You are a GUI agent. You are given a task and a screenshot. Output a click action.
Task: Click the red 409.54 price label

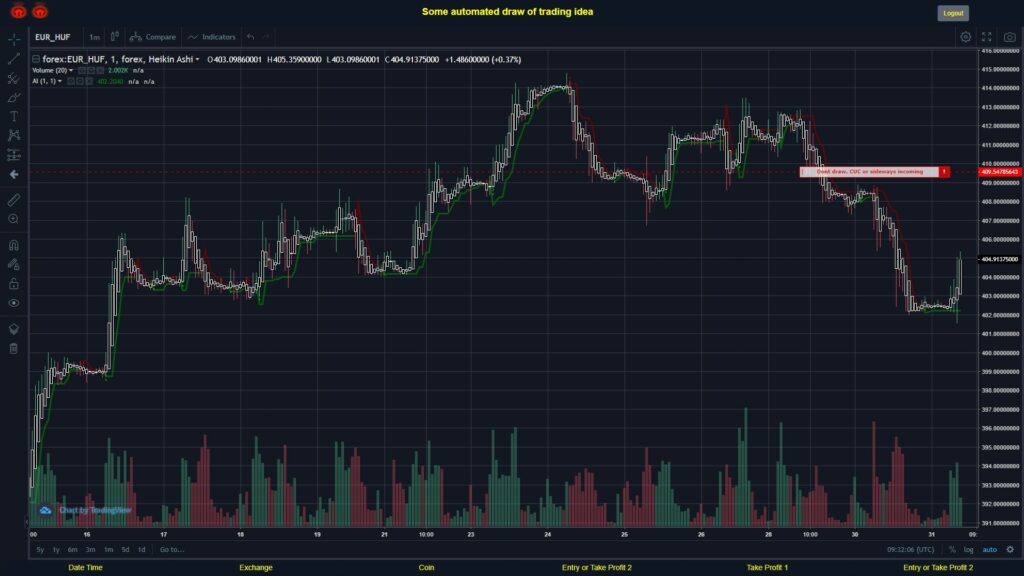point(1000,172)
